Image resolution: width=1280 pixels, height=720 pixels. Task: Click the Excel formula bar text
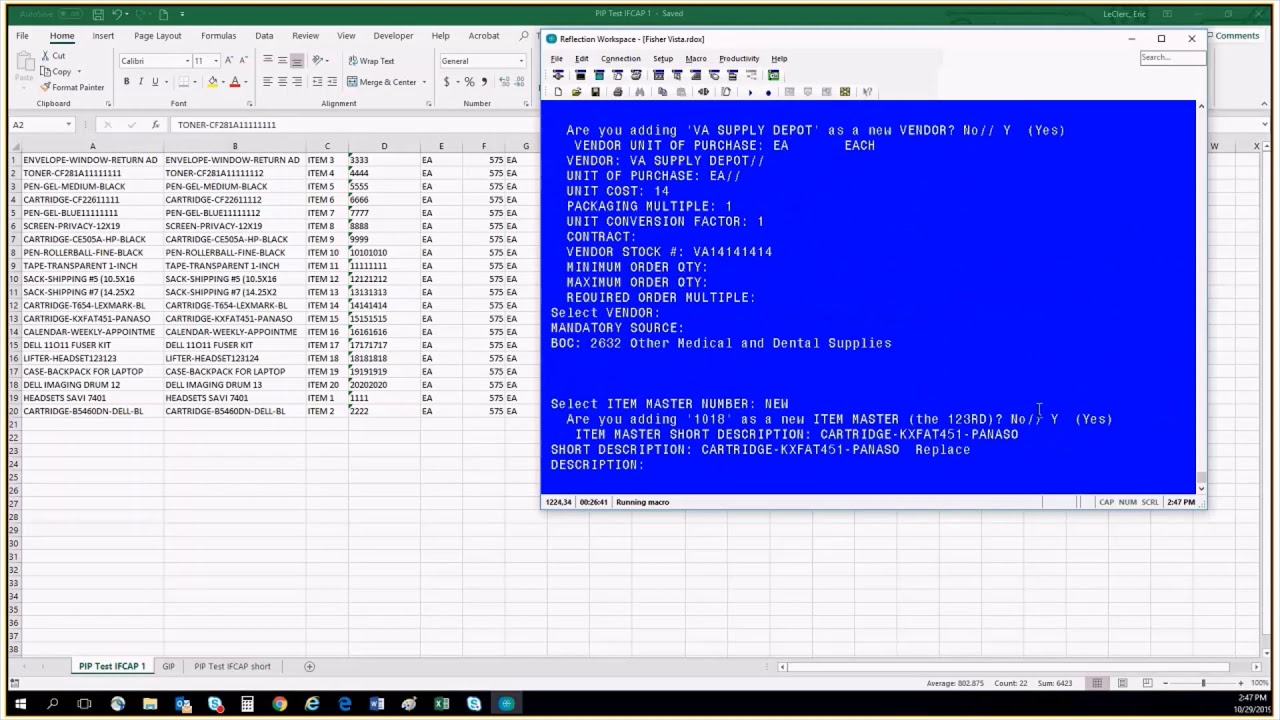(227, 125)
